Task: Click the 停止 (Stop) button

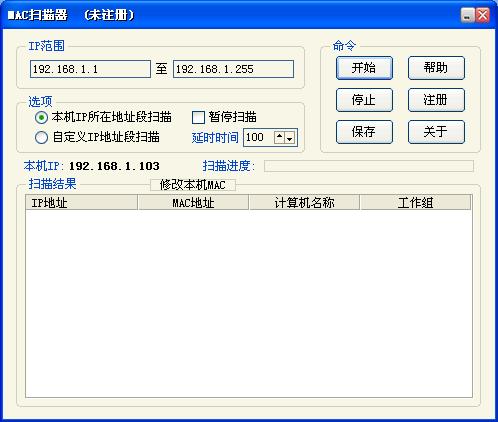Action: click(x=364, y=100)
